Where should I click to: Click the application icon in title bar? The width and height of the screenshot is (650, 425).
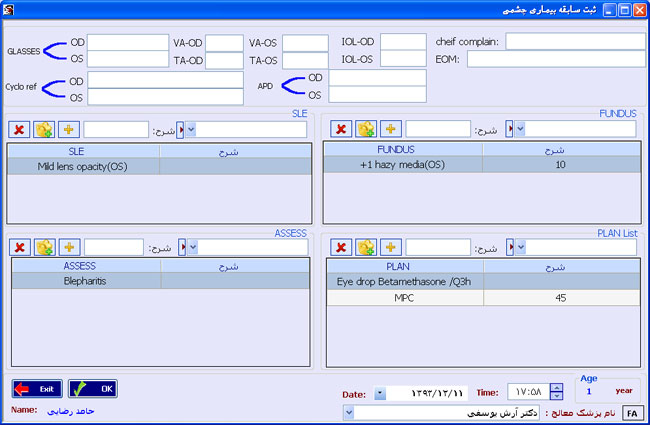point(8,9)
